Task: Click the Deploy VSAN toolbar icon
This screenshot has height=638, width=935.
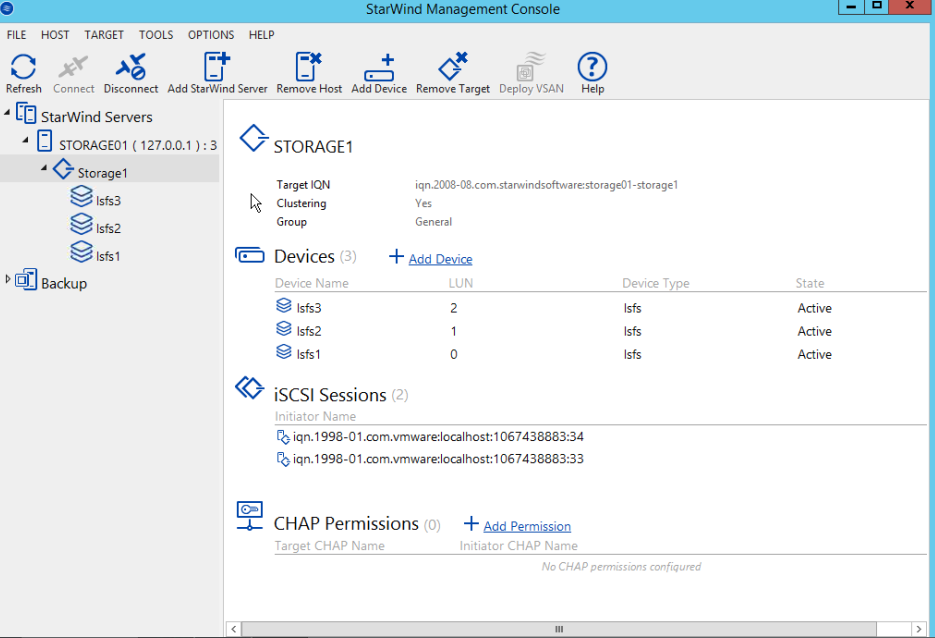Action: coord(531,66)
